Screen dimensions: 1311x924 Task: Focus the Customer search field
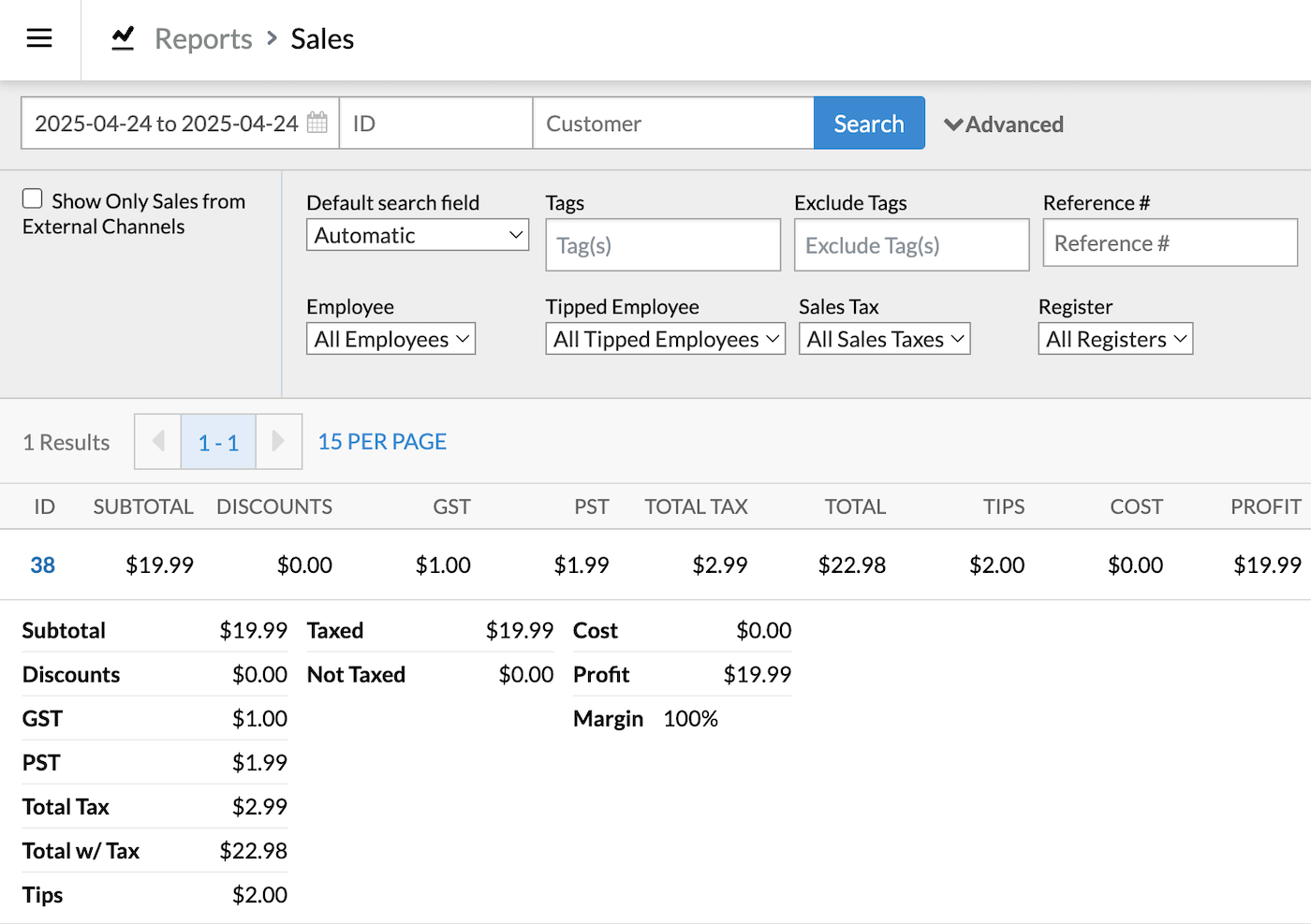tap(672, 123)
